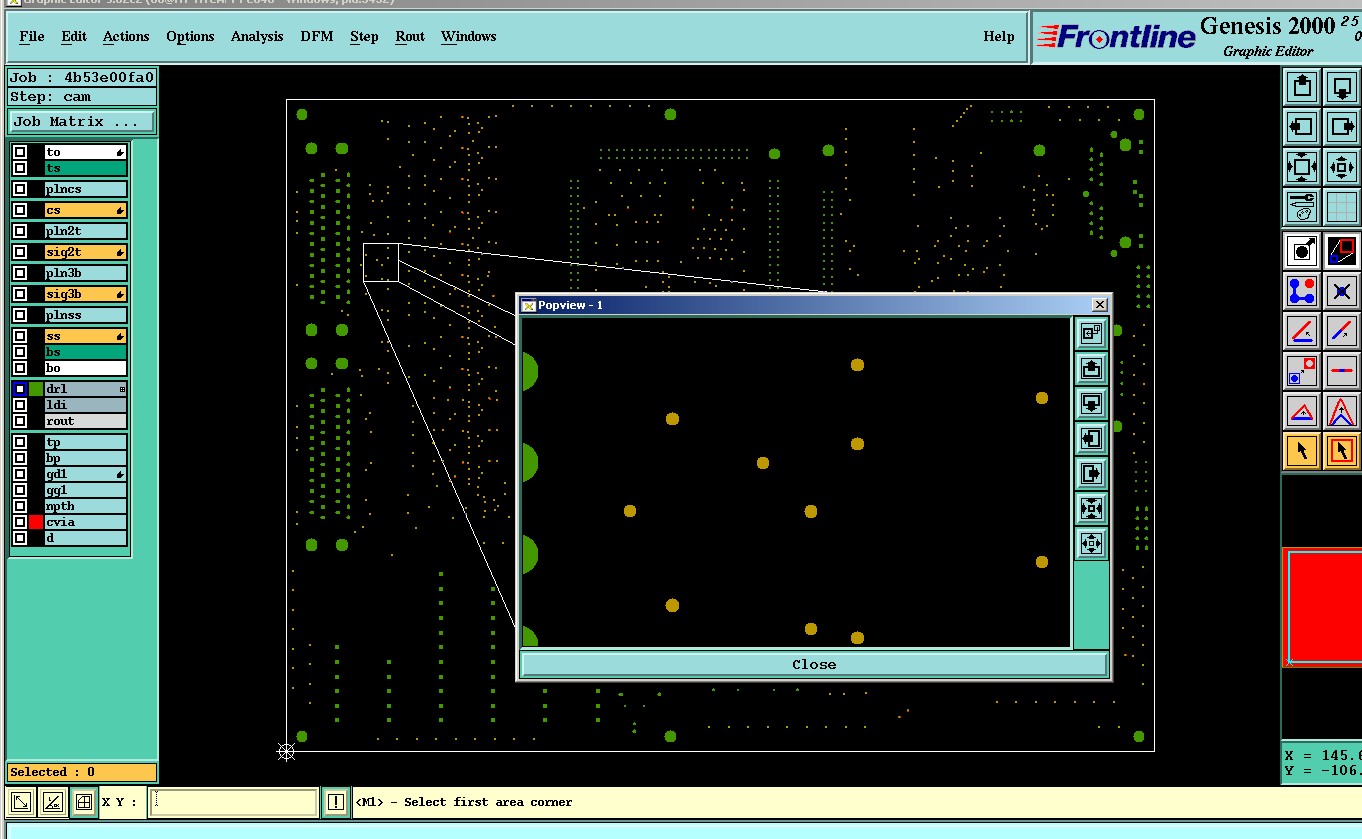Screen dimensions: 1362x839
Task: Toggle checkbox for layer sig2t
Action: (x=20, y=252)
